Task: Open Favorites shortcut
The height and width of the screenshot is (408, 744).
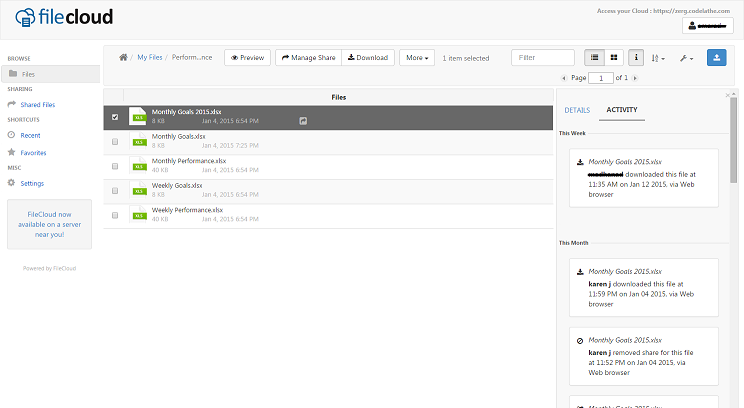Action: point(33,153)
